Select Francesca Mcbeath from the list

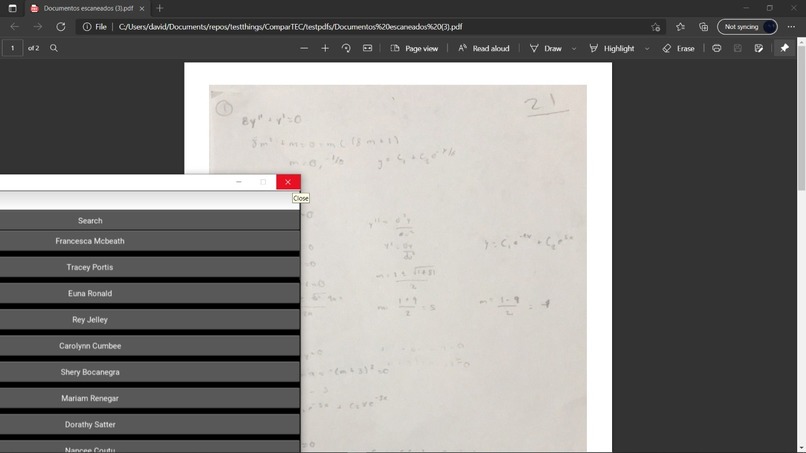coord(150,241)
